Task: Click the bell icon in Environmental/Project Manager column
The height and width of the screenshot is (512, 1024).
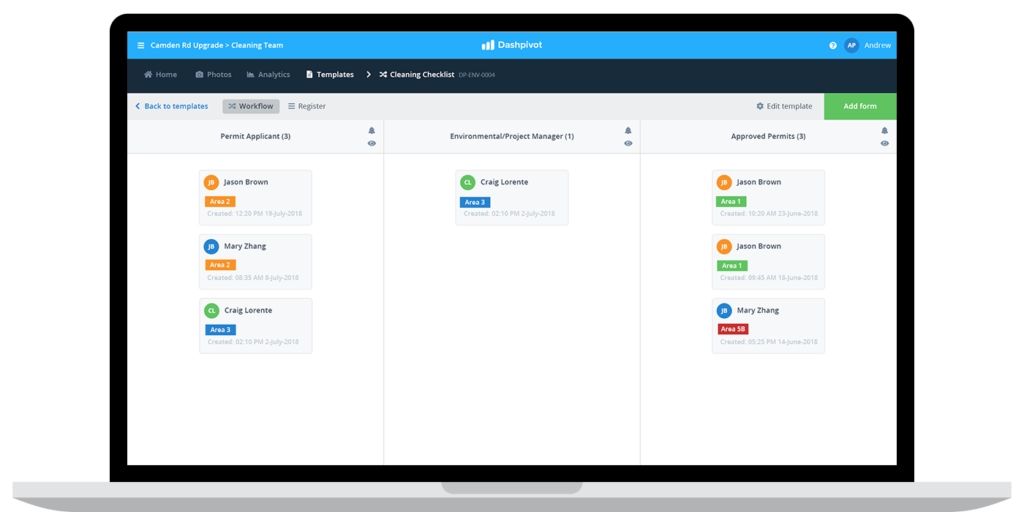Action: 628,130
